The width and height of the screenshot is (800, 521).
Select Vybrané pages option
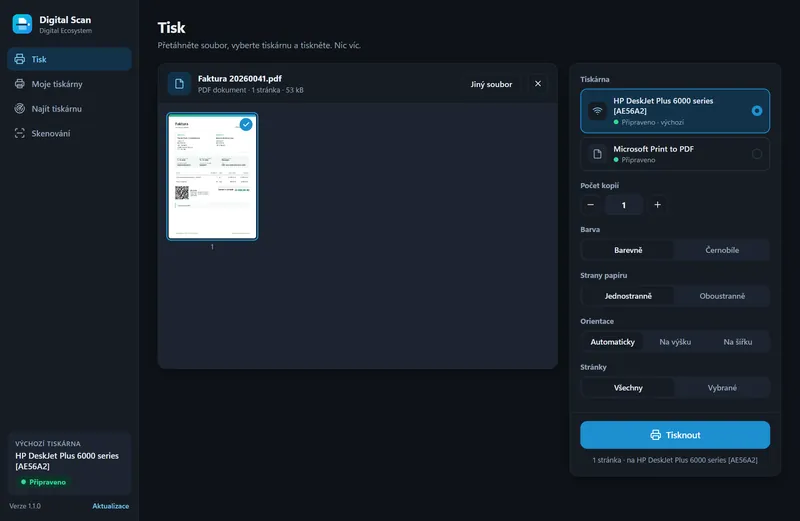coord(722,388)
